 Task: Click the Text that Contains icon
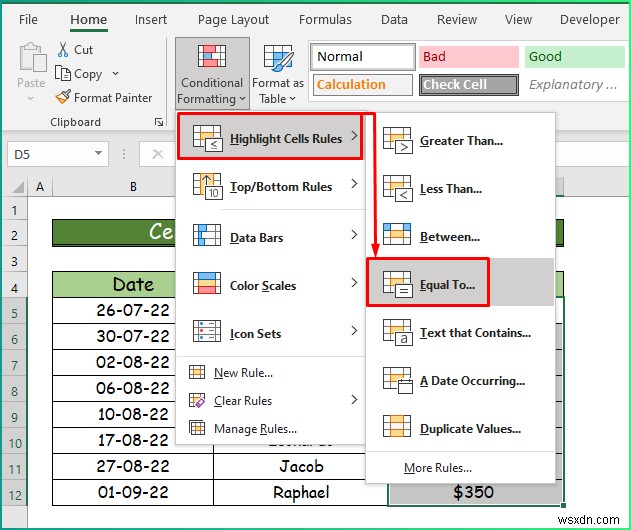pos(397,332)
